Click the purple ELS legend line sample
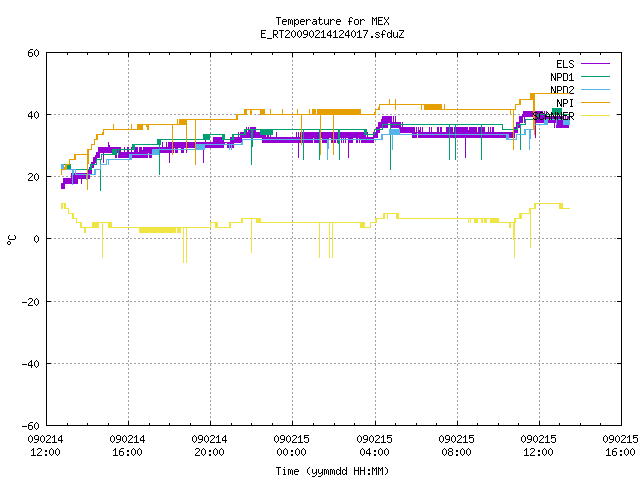Screen dimensions: 640x480 (x=595, y=64)
